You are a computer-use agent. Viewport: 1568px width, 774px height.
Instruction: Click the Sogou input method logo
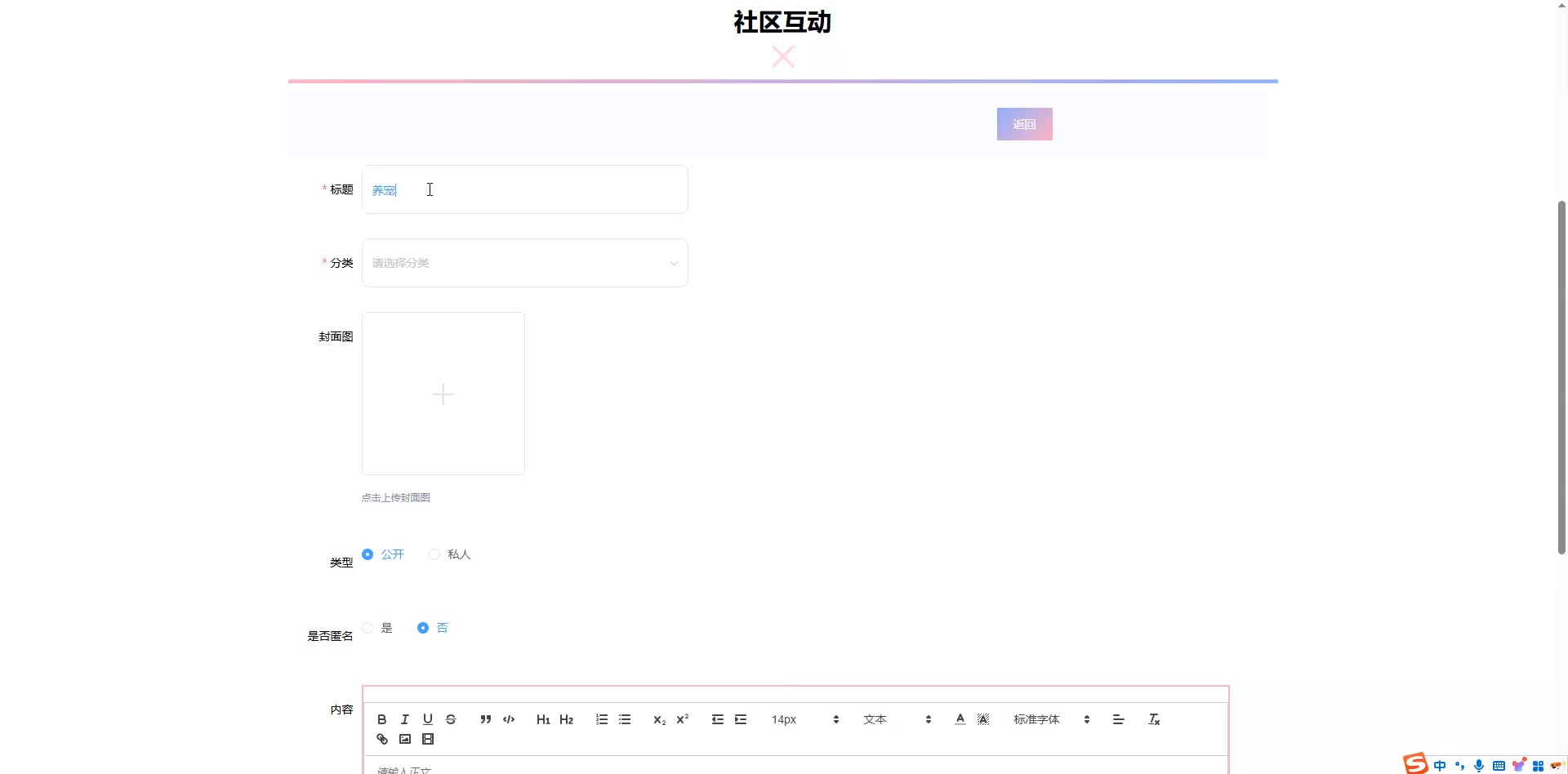tap(1415, 763)
